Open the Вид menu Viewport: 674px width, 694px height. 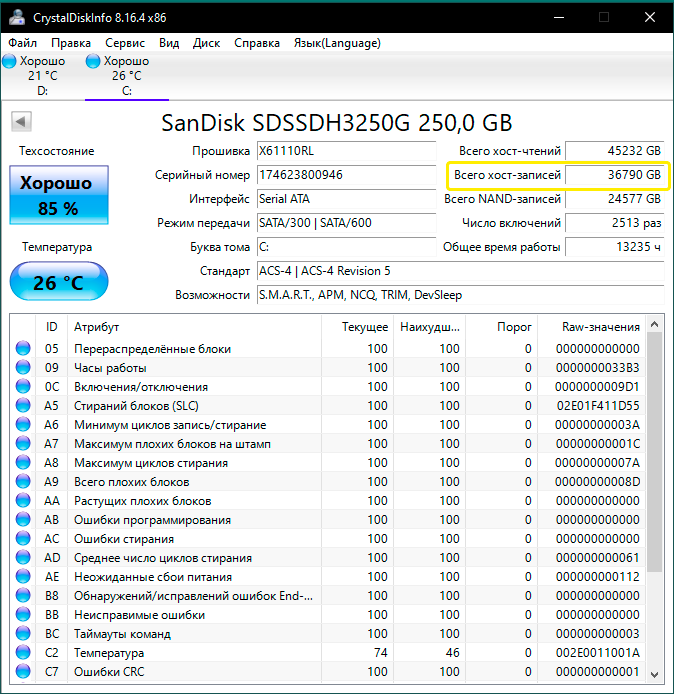click(169, 43)
